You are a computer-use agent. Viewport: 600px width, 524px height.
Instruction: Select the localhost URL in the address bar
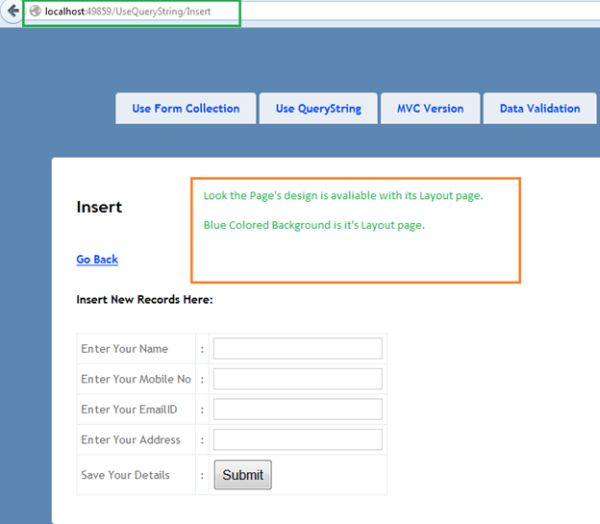(128, 11)
